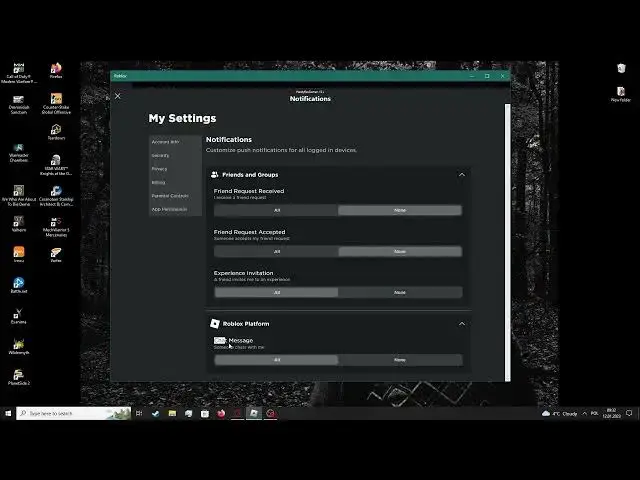Image resolution: width=640 pixels, height=480 pixels.
Task: Open the Counter-Strike Global Offensive shortcut
Action: pos(56,104)
